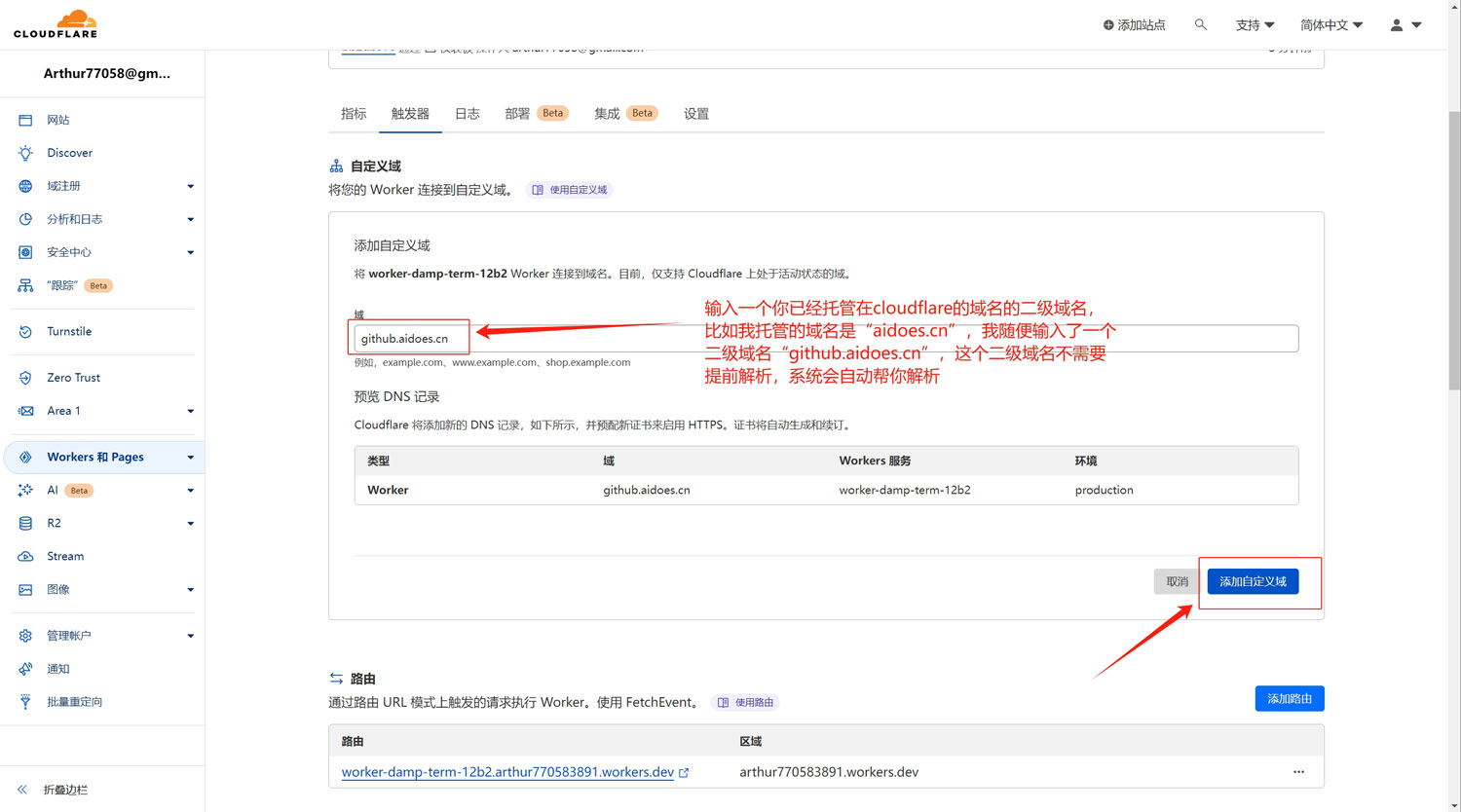Open route row three-dot menu

(1298, 772)
